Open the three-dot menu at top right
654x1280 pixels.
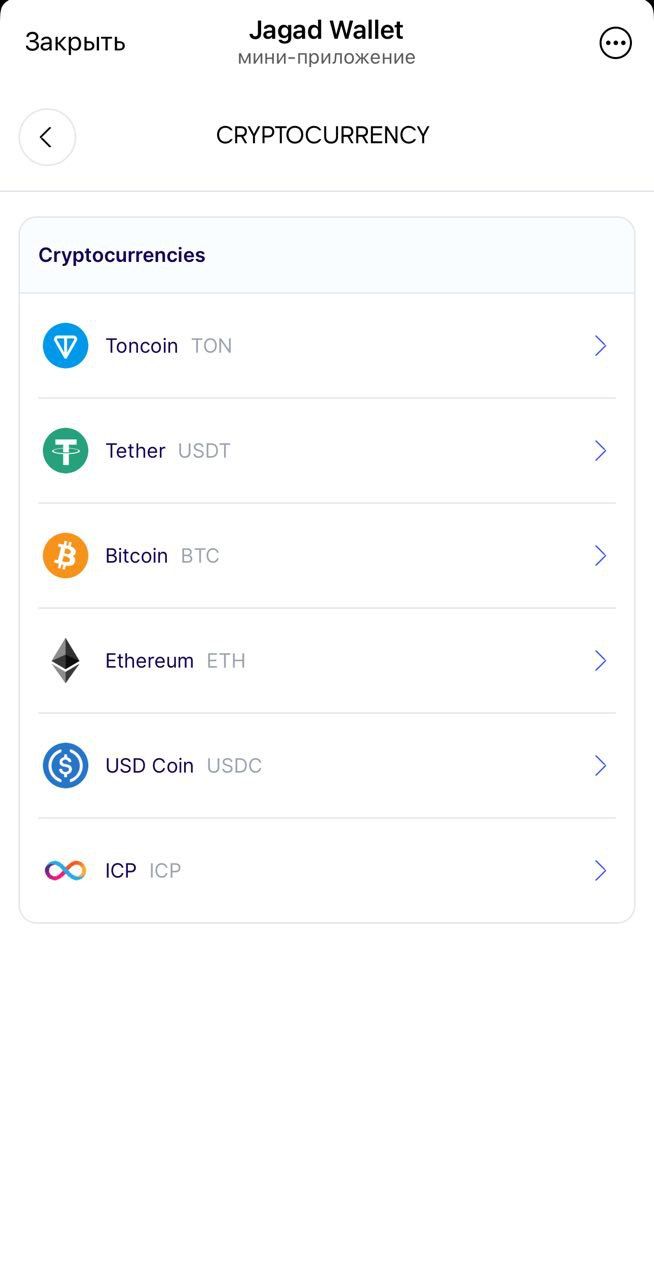615,42
